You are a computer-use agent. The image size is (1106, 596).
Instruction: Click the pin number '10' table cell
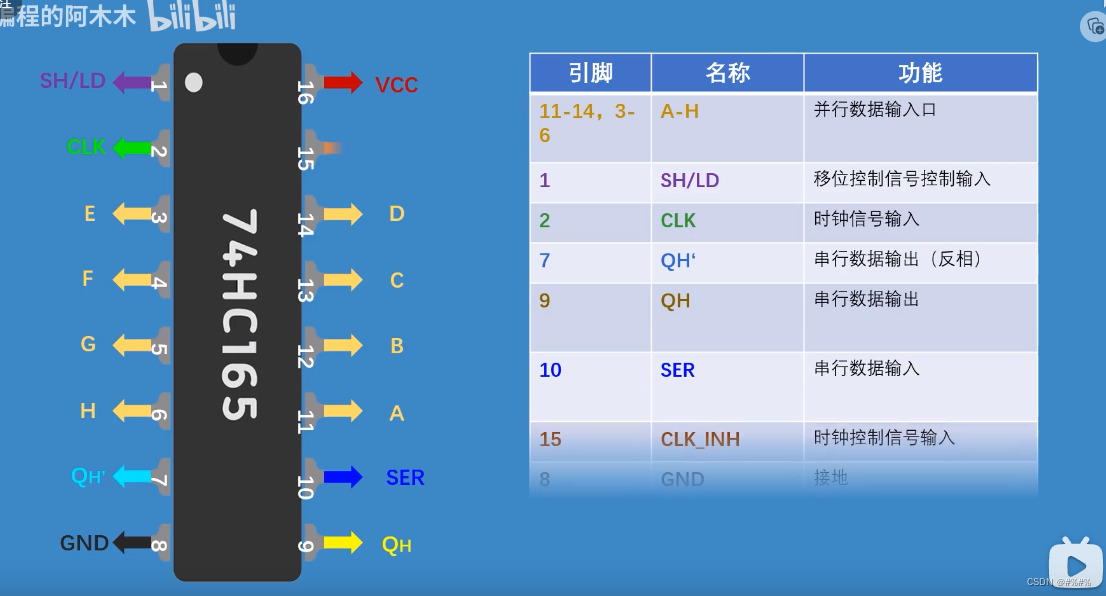[590, 387]
